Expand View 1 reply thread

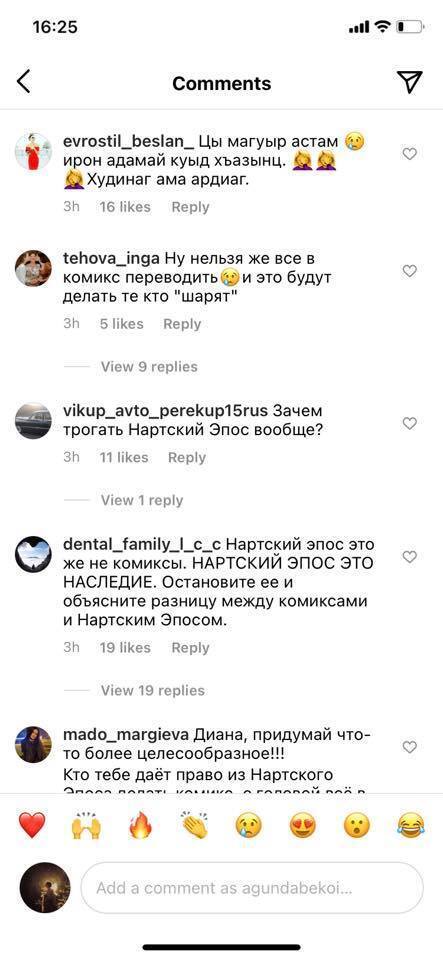(142, 500)
